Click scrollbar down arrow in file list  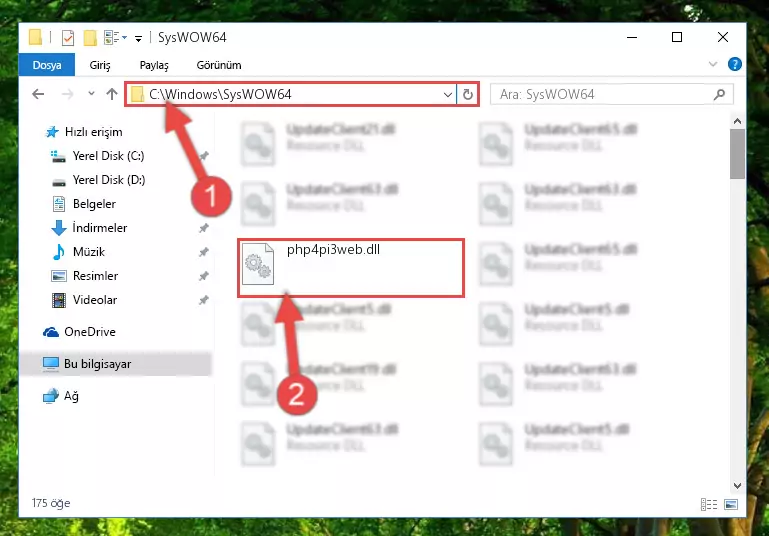click(737, 485)
